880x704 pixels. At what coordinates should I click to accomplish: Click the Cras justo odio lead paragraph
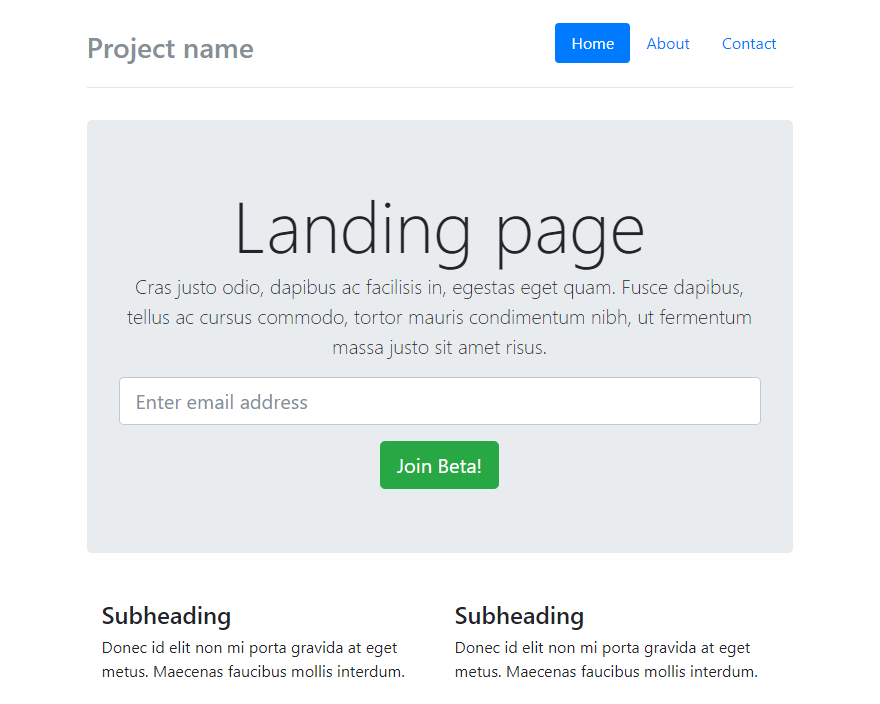tap(439, 317)
